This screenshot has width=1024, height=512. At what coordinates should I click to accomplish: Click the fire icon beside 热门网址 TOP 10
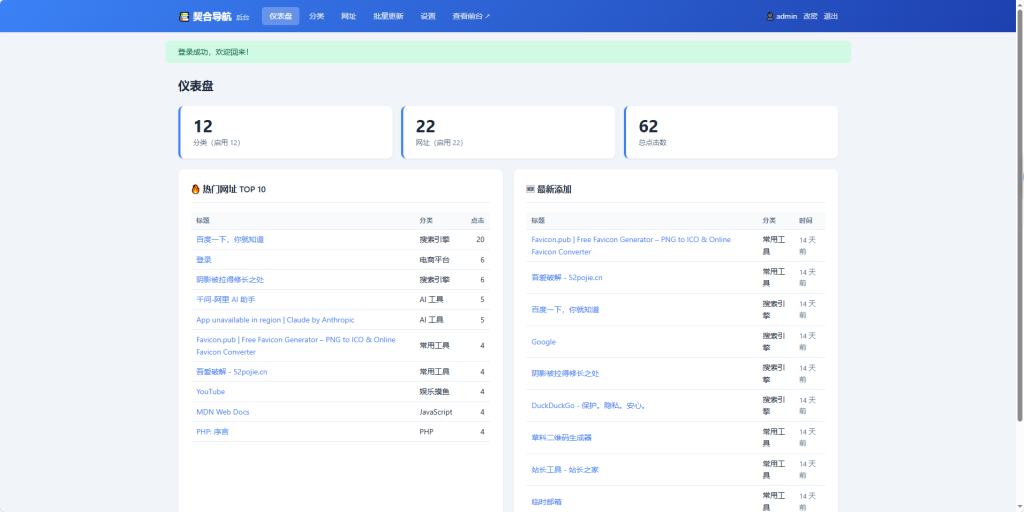195,189
